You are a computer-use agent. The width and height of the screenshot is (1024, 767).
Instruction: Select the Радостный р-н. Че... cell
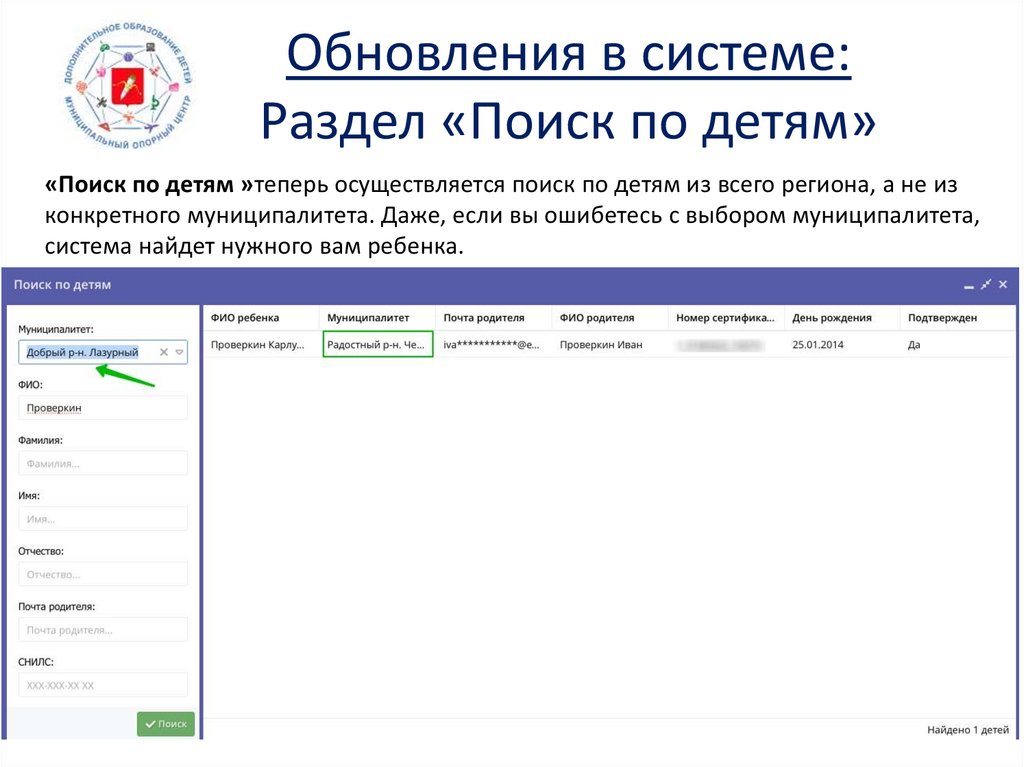coord(377,344)
